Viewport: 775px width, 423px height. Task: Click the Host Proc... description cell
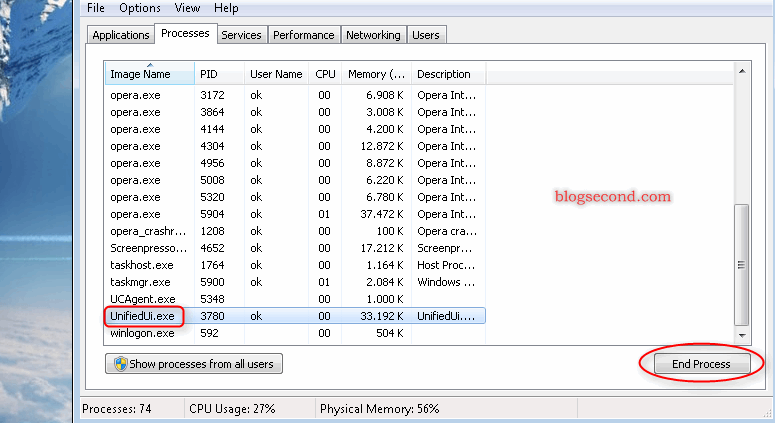(x=446, y=265)
